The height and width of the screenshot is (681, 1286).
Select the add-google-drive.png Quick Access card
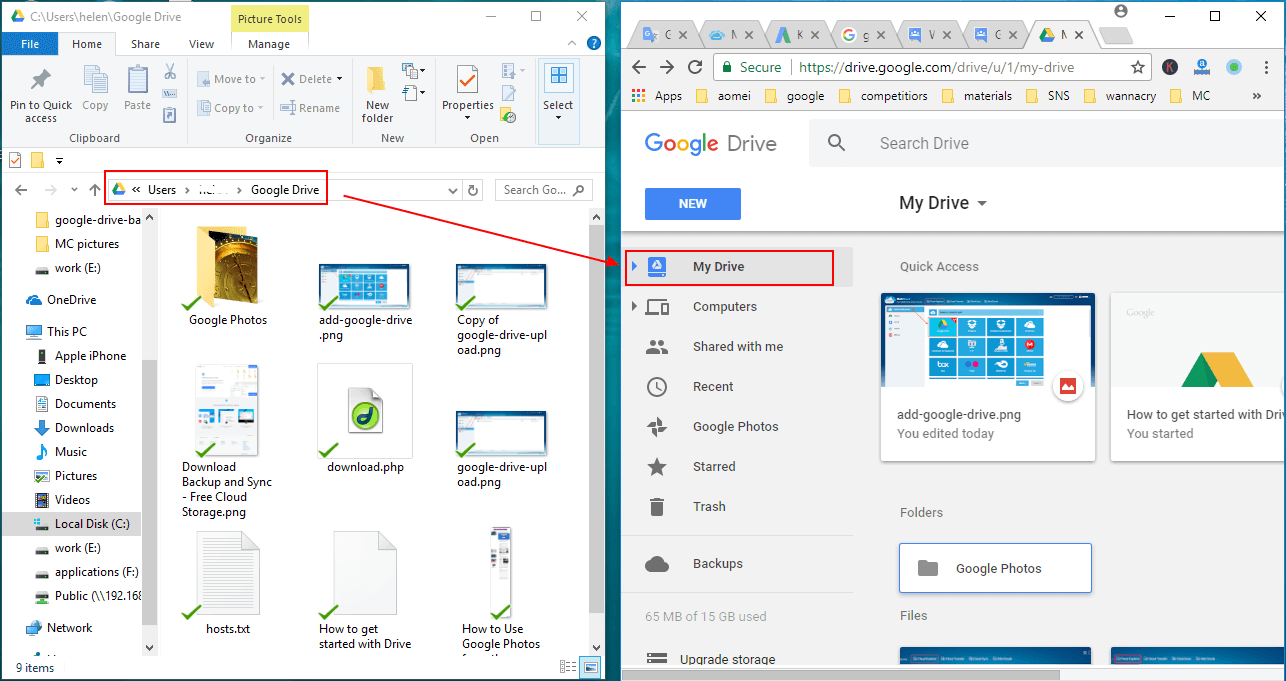988,377
